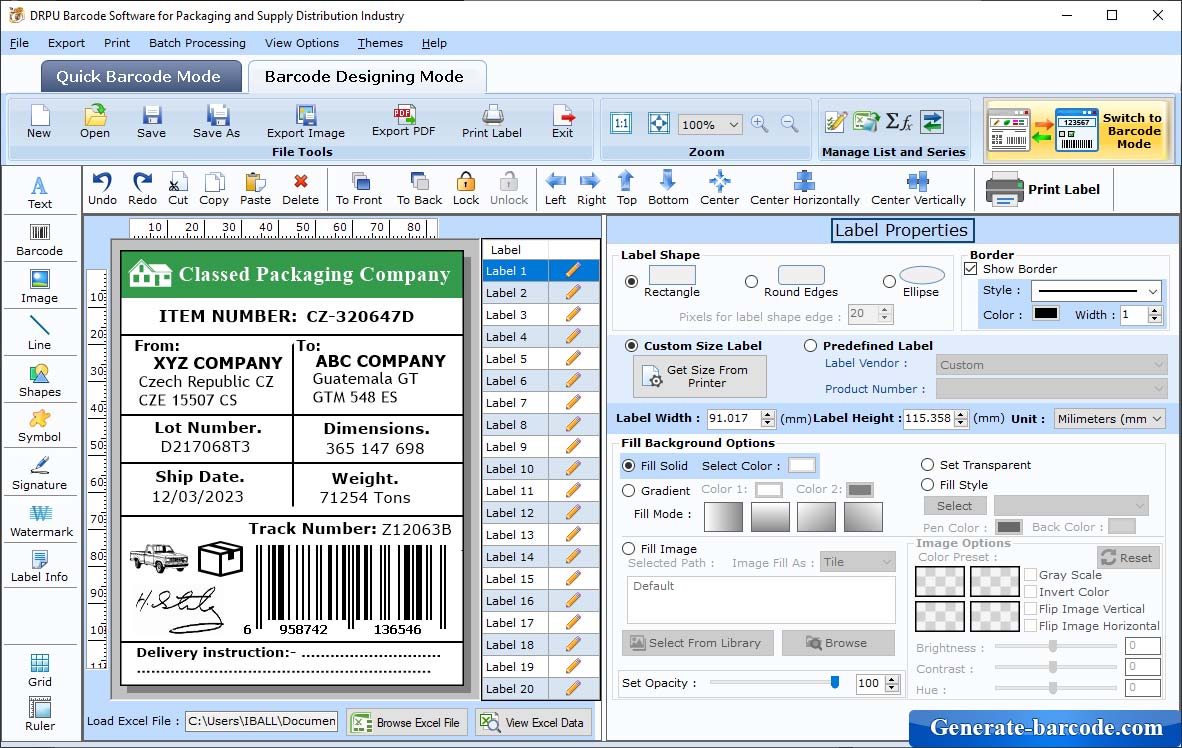Viewport: 1182px width, 748px height.
Task: Open the Batch Processing menu
Action: 198,43
